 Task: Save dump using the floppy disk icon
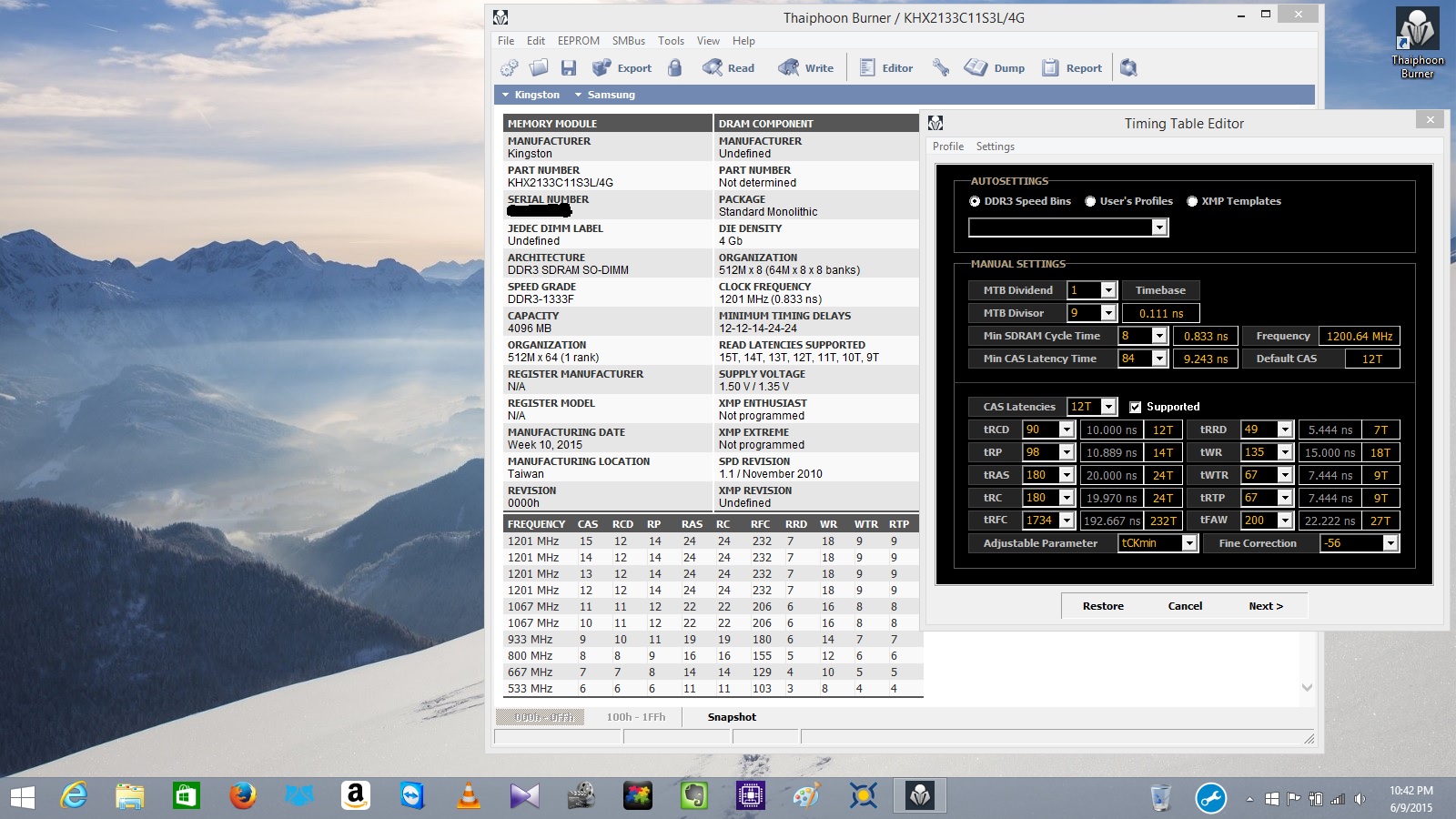click(569, 68)
